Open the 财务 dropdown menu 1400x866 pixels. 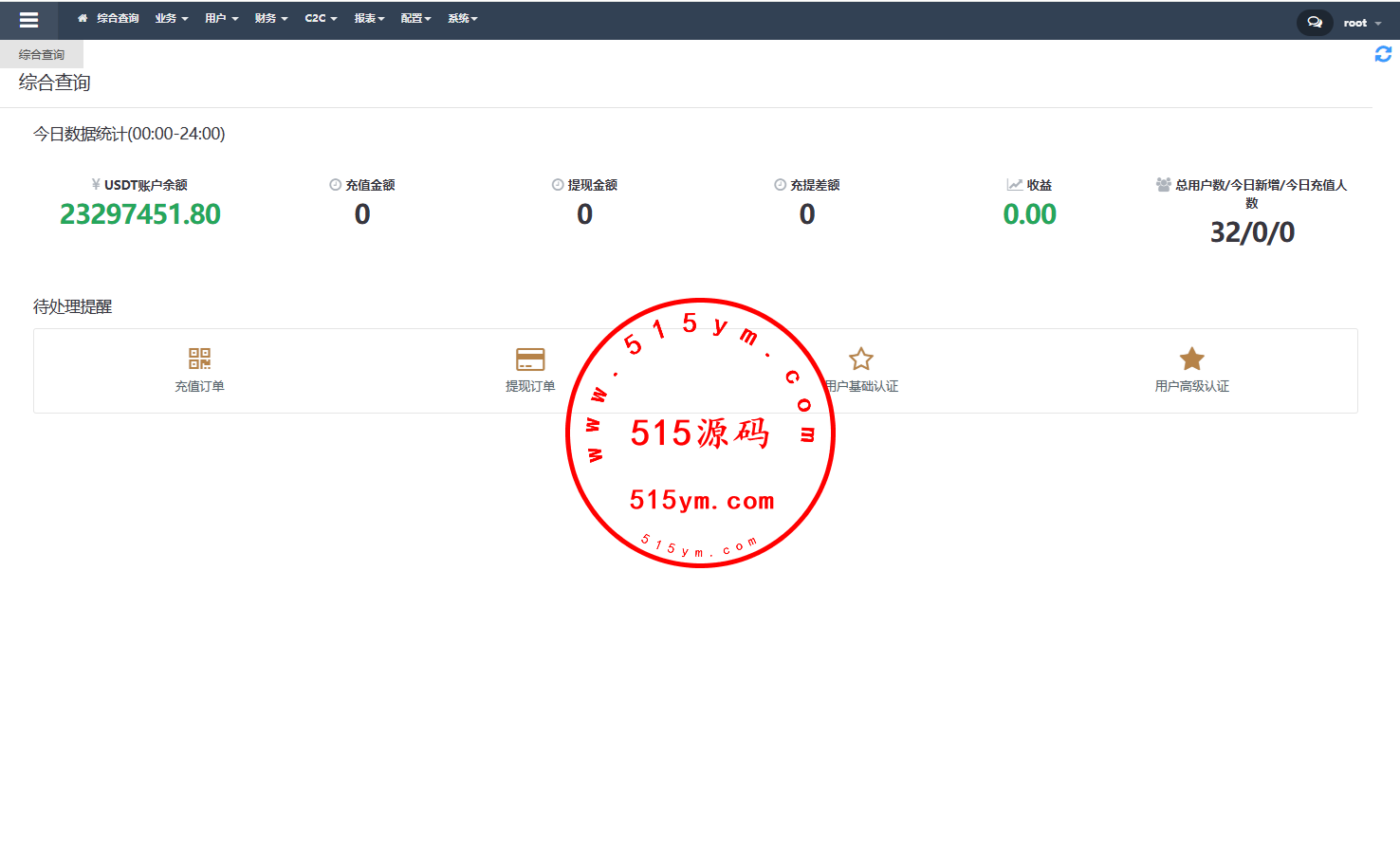coord(270,18)
